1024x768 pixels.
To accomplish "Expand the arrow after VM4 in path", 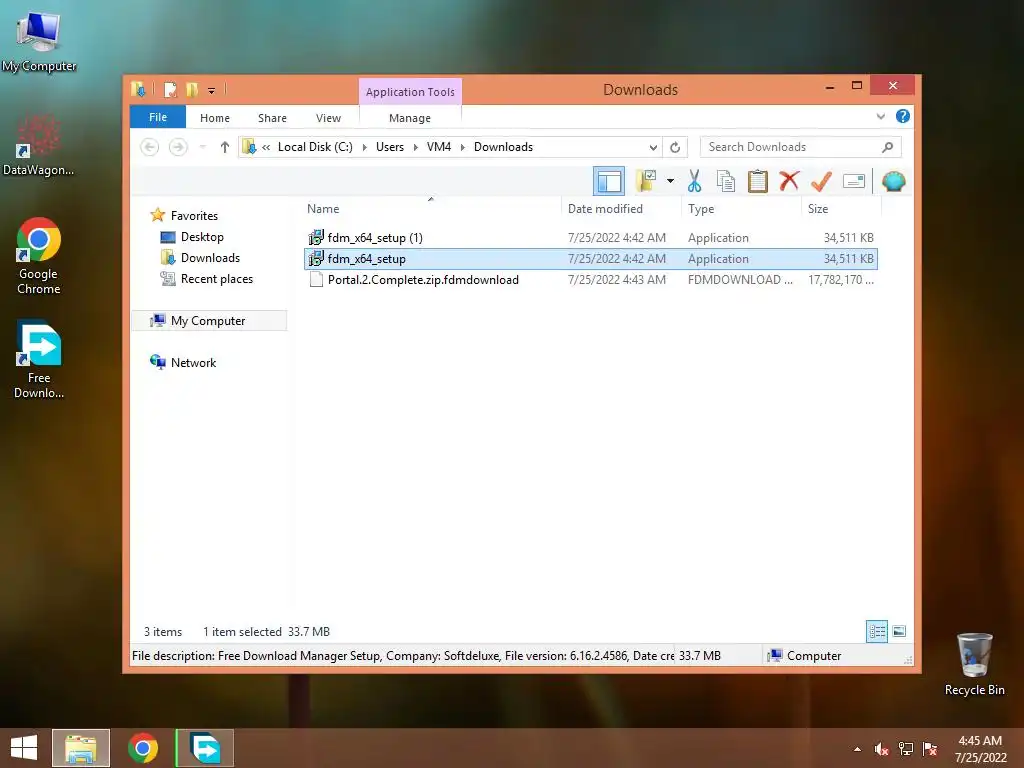I will point(462,148).
